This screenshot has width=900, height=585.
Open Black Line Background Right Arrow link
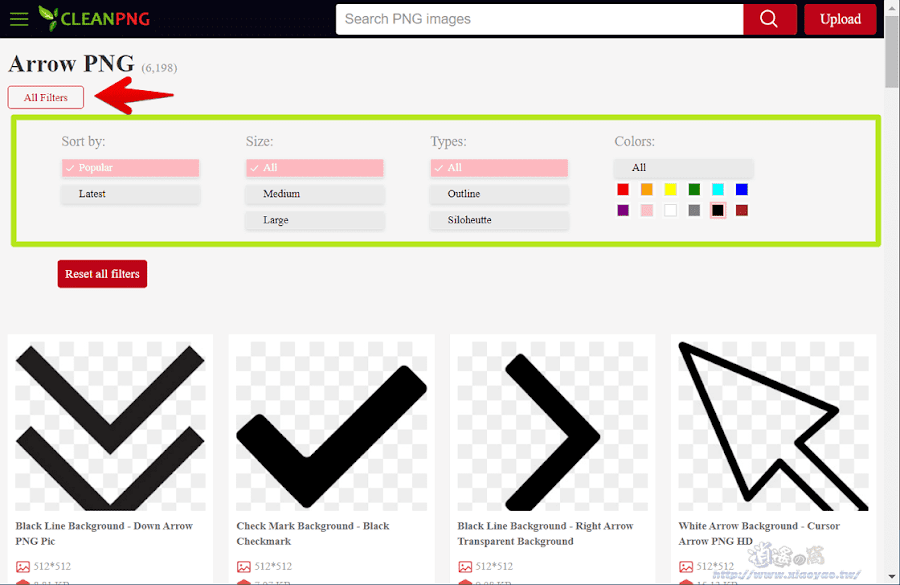[545, 533]
